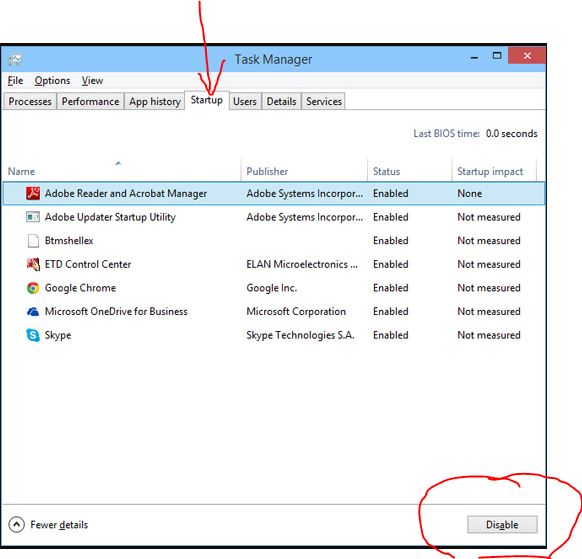Screen dimensions: 582x559
Task: Minimize the Task Manager window
Action: 474,57
